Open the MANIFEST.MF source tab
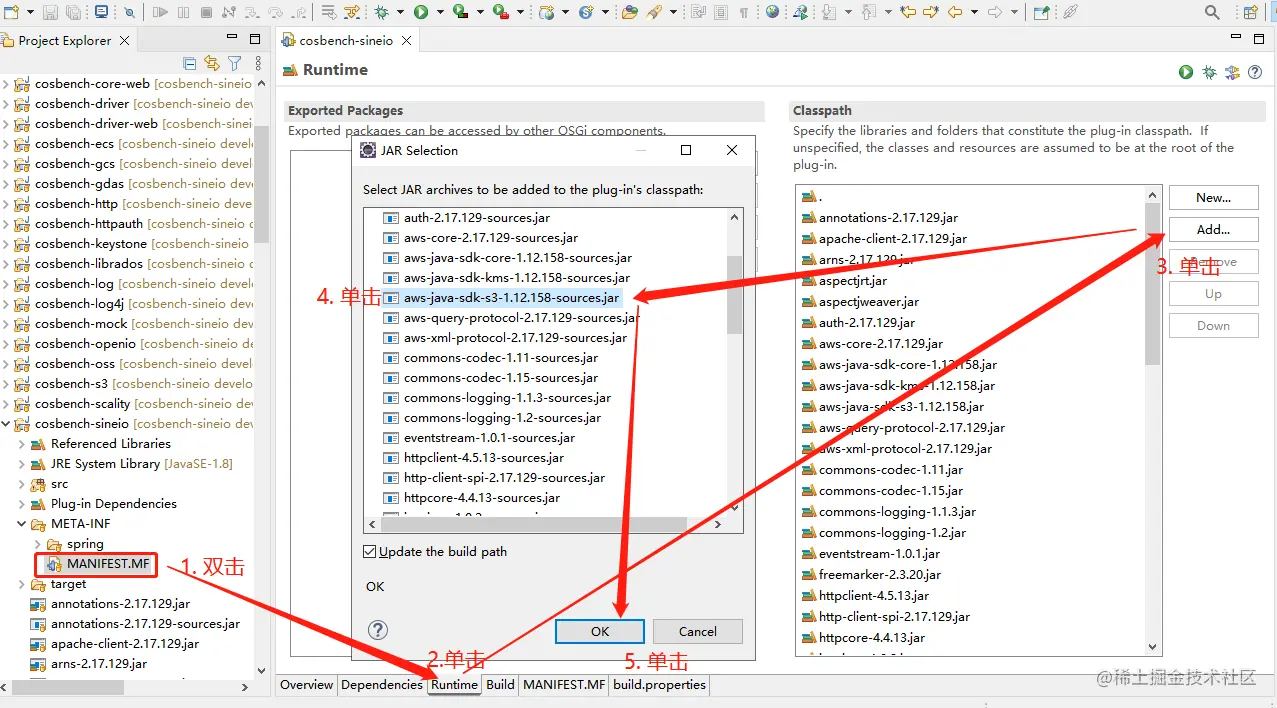The height and width of the screenshot is (708, 1277). click(564, 685)
